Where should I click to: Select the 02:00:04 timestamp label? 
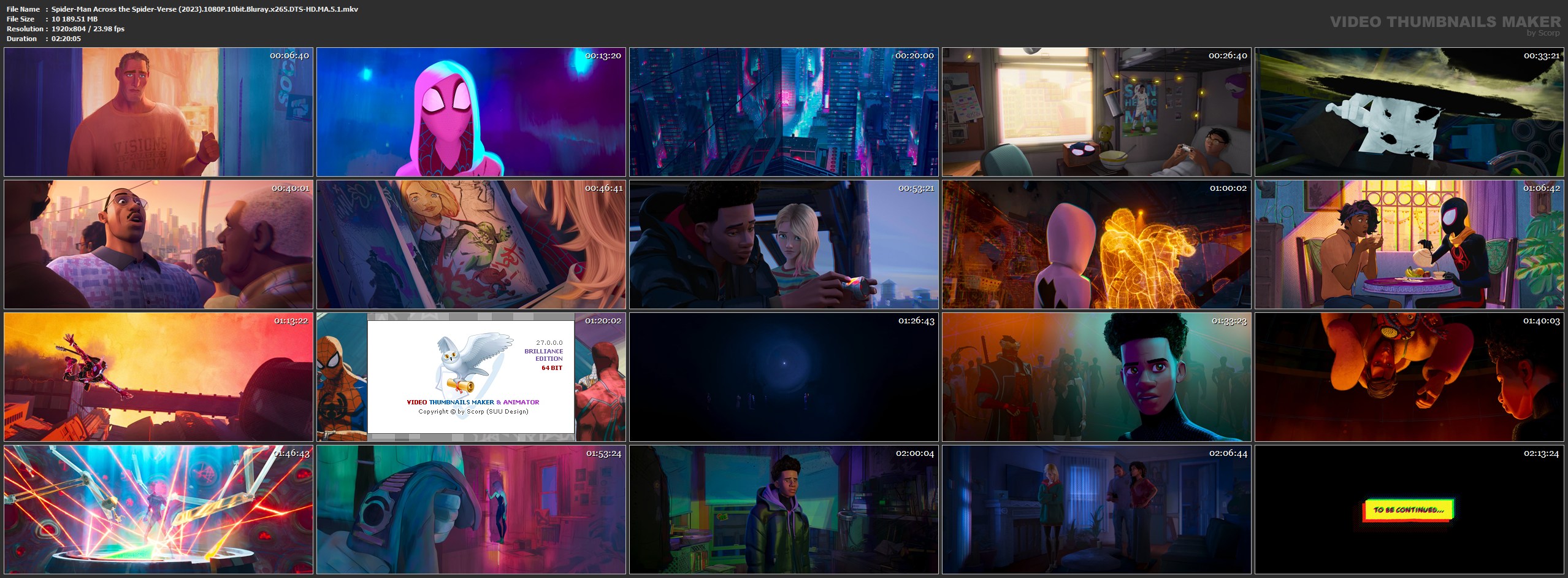[x=914, y=453]
